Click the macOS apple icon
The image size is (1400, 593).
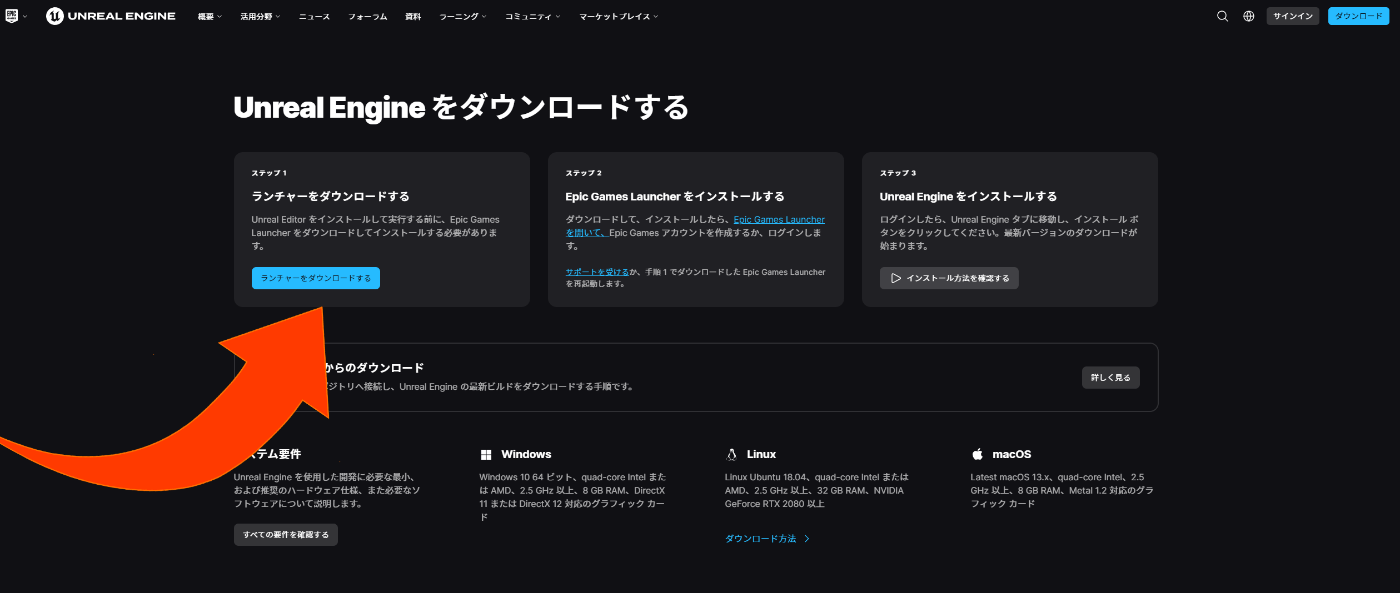pyautogui.click(x=977, y=454)
